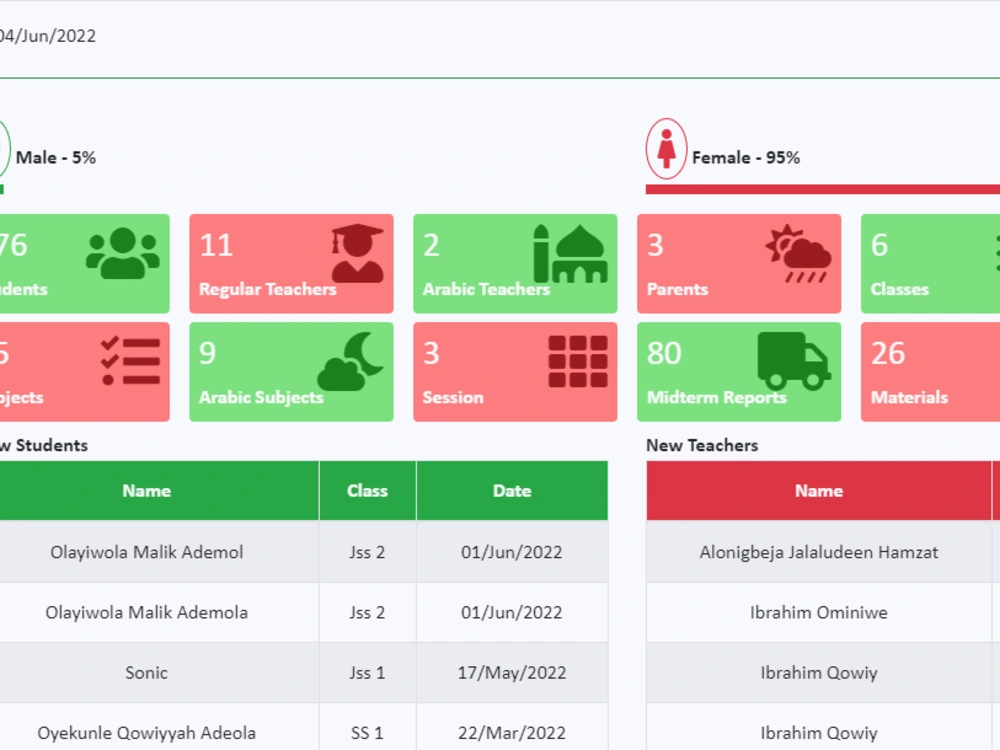Image resolution: width=1000 pixels, height=750 pixels.
Task: Select the New Students table header
Action: (145, 491)
